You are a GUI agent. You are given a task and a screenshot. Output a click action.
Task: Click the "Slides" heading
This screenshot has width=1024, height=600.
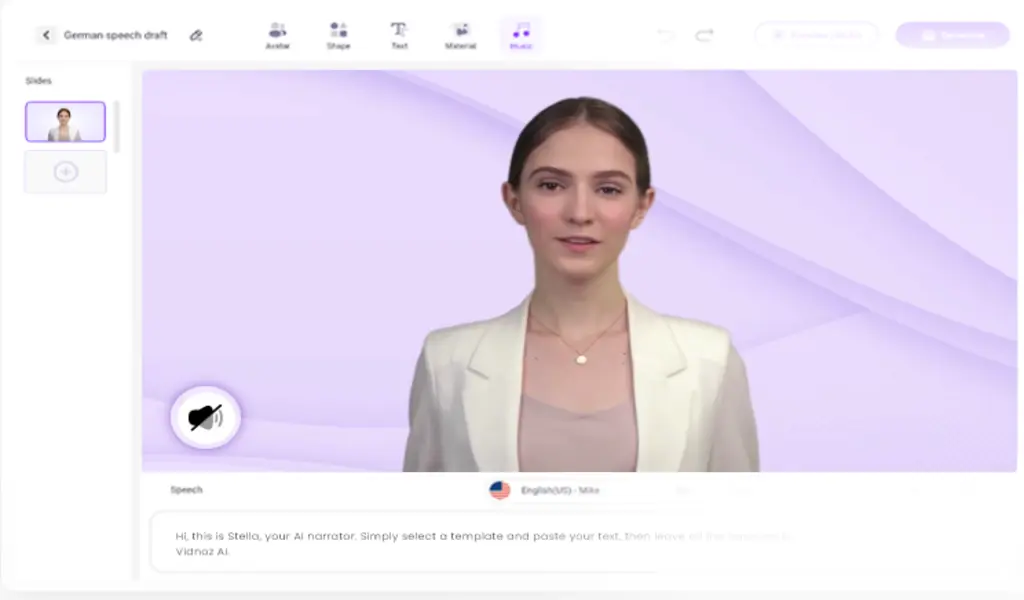pos(39,81)
